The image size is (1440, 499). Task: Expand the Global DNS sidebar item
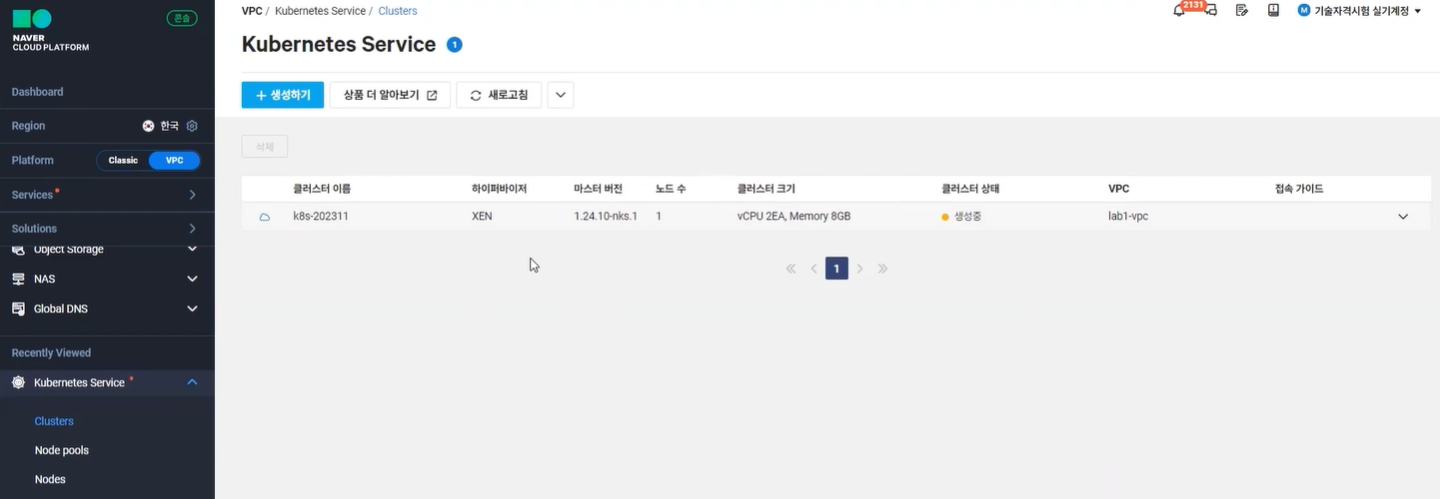point(192,309)
